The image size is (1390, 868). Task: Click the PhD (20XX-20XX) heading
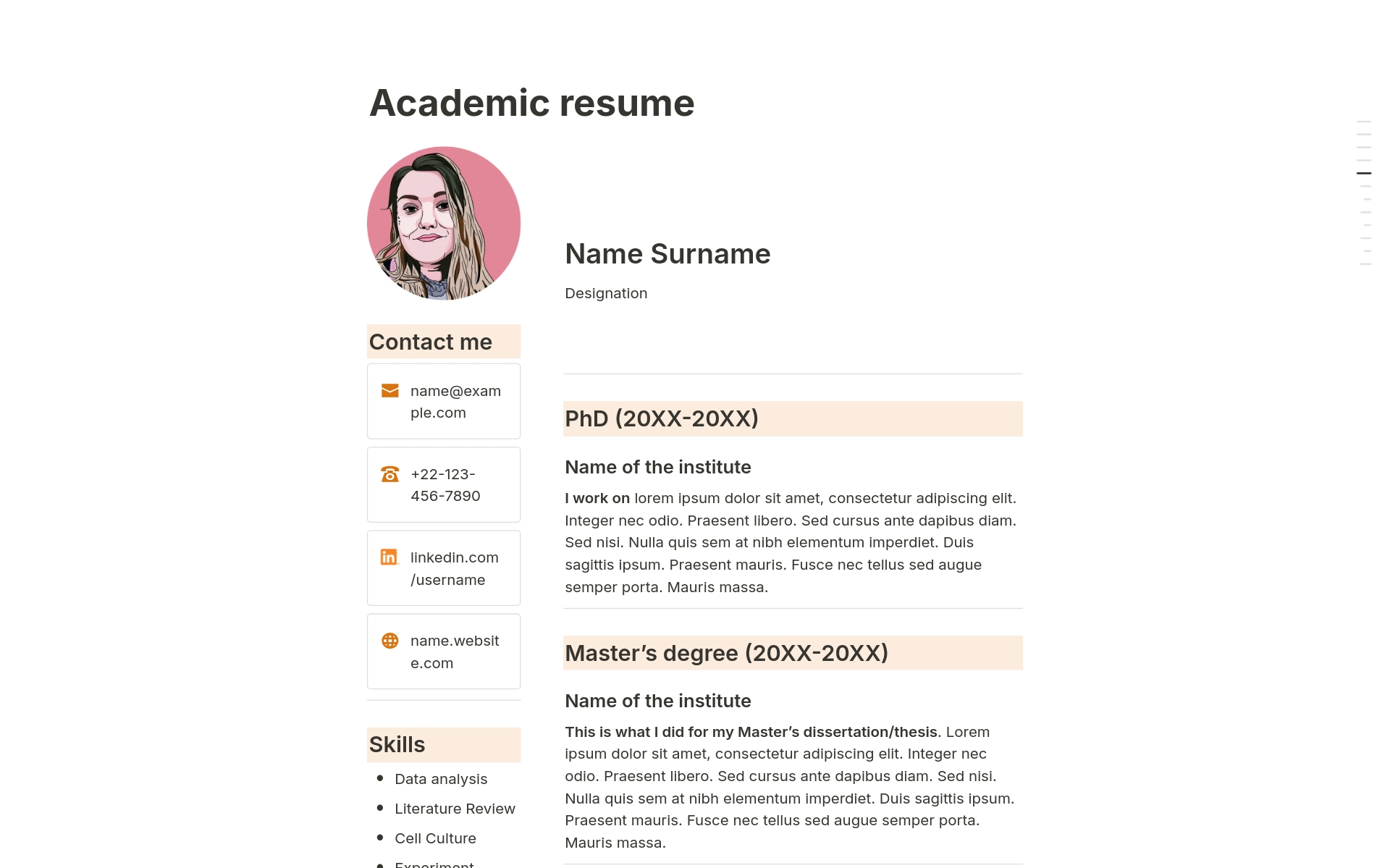pos(661,418)
